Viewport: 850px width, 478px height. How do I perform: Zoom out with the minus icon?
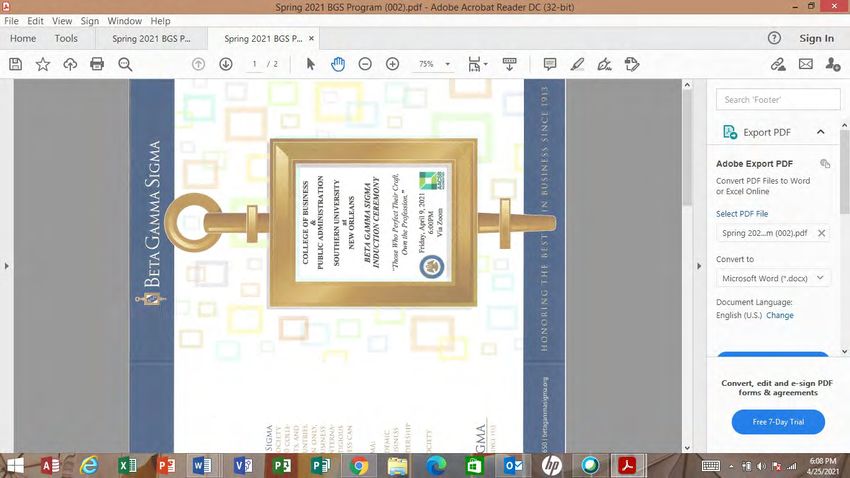[365, 64]
